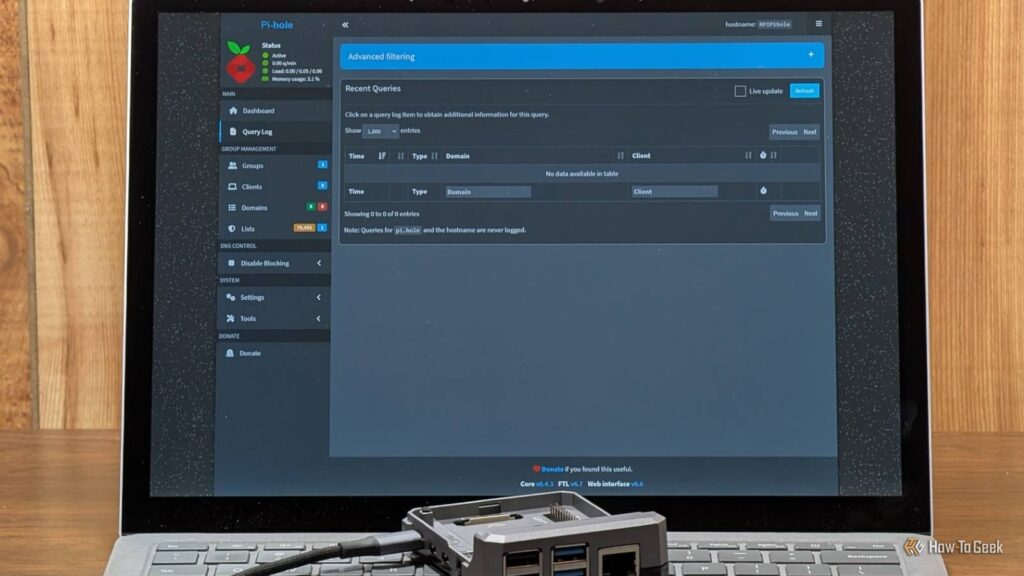The height and width of the screenshot is (576, 1024).
Task: Open Dashboard via the home icon
Action: pos(233,111)
